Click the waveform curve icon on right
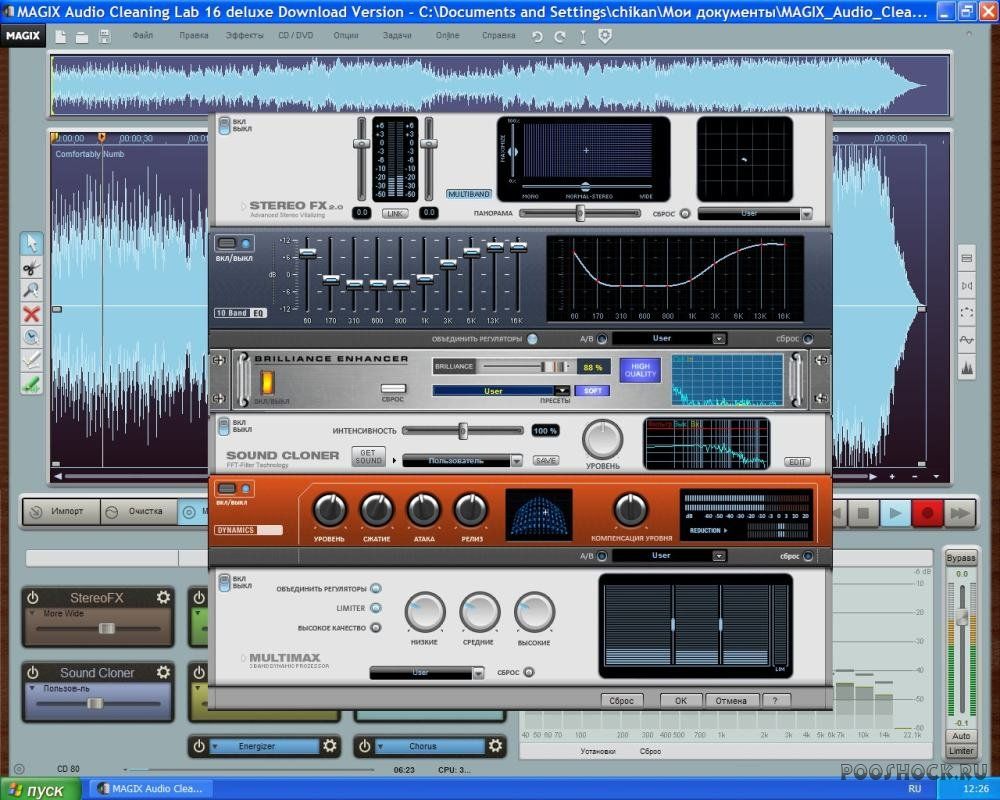The width and height of the screenshot is (1000, 800). point(967,340)
